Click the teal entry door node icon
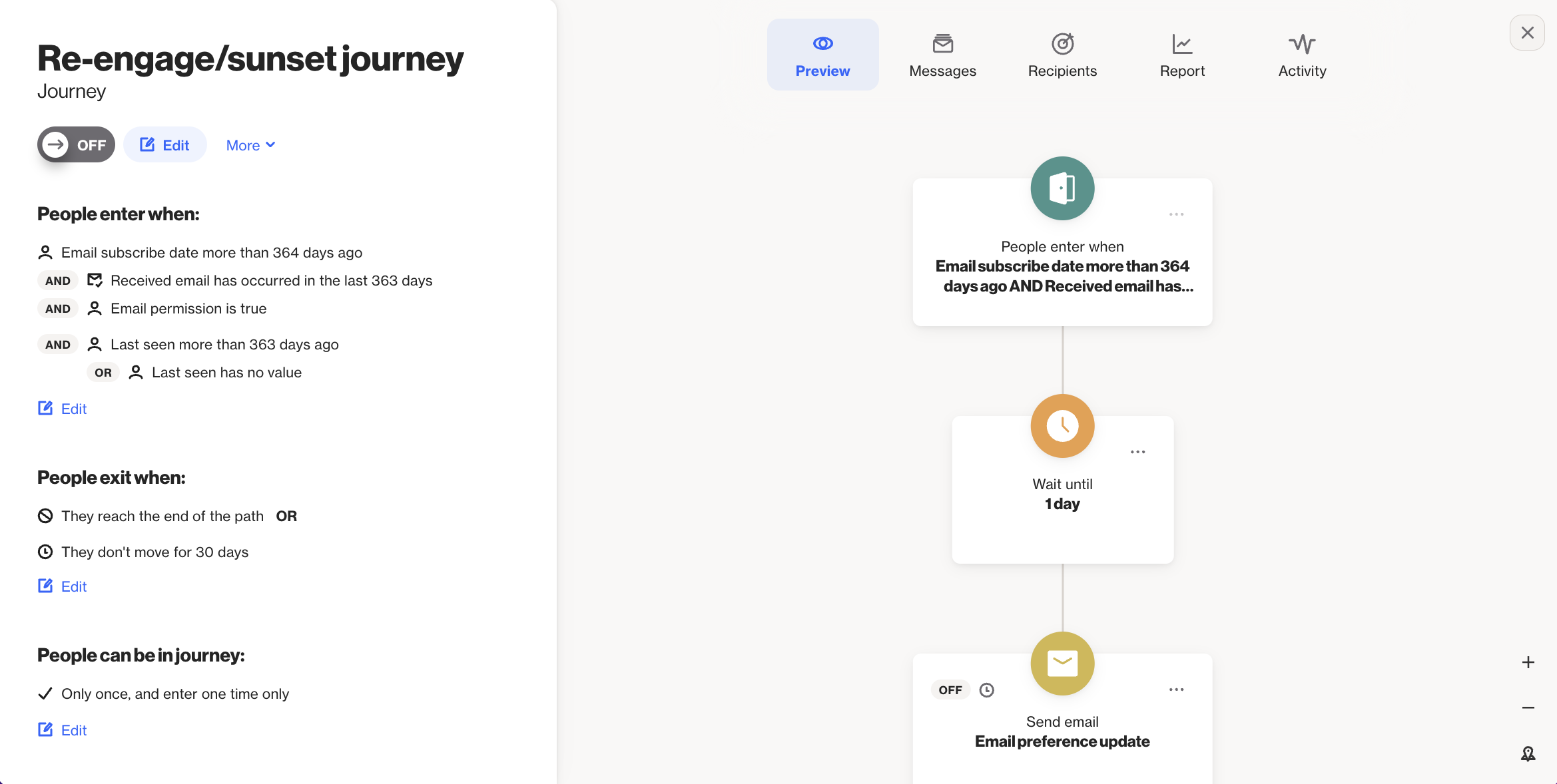This screenshot has height=784, width=1557. click(1062, 188)
